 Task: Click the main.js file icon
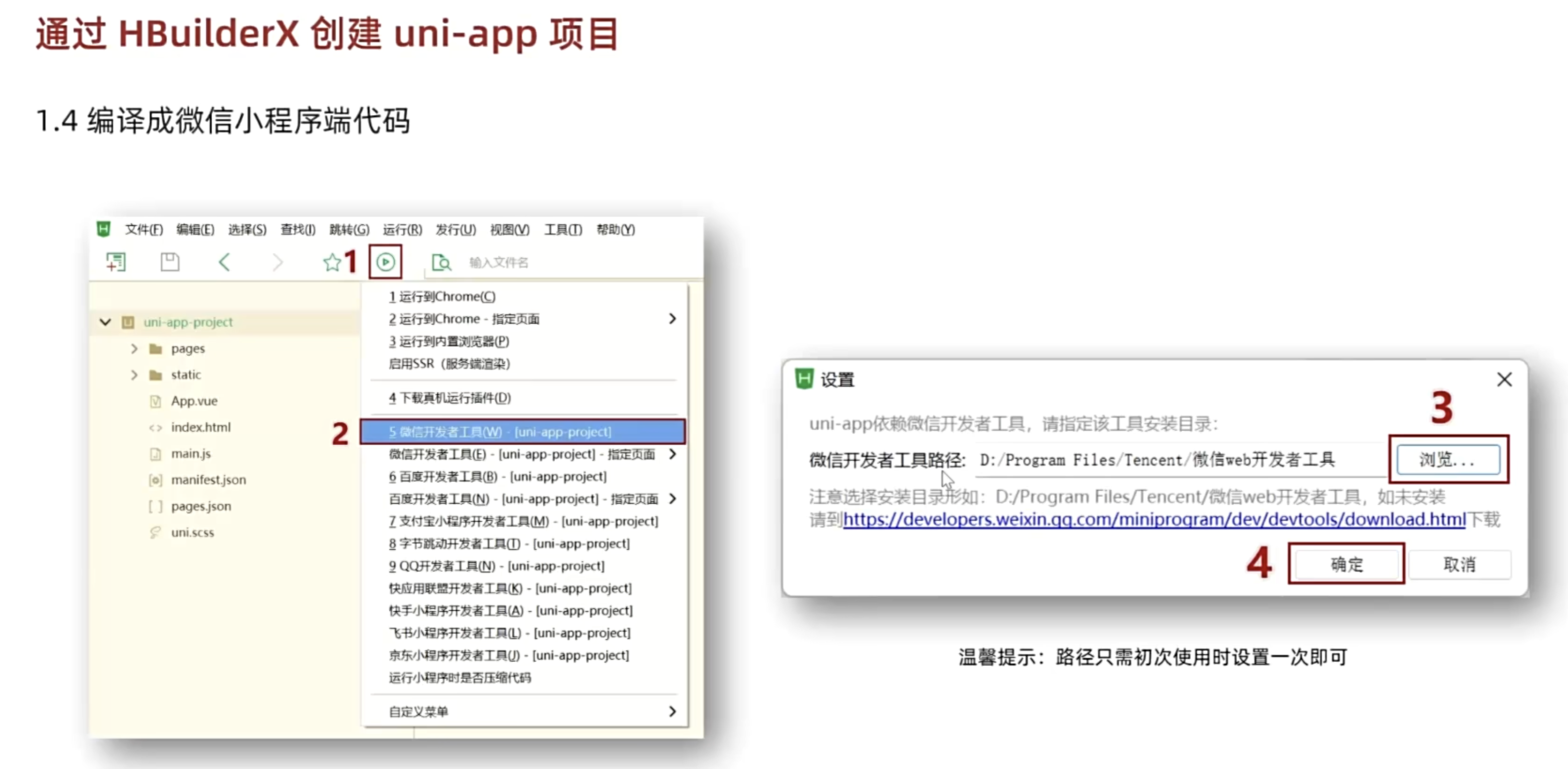coord(156,454)
